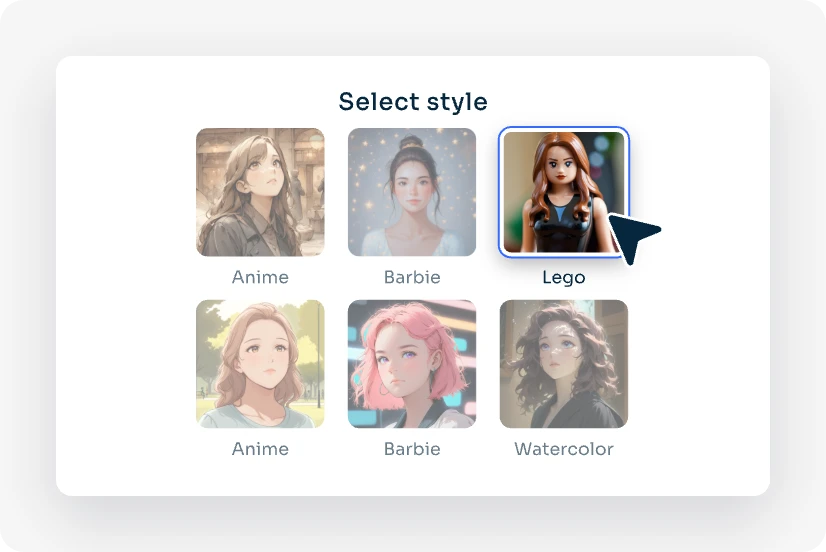
Task: Click the Barbie label under sparkly portrait
Action: 412,277
